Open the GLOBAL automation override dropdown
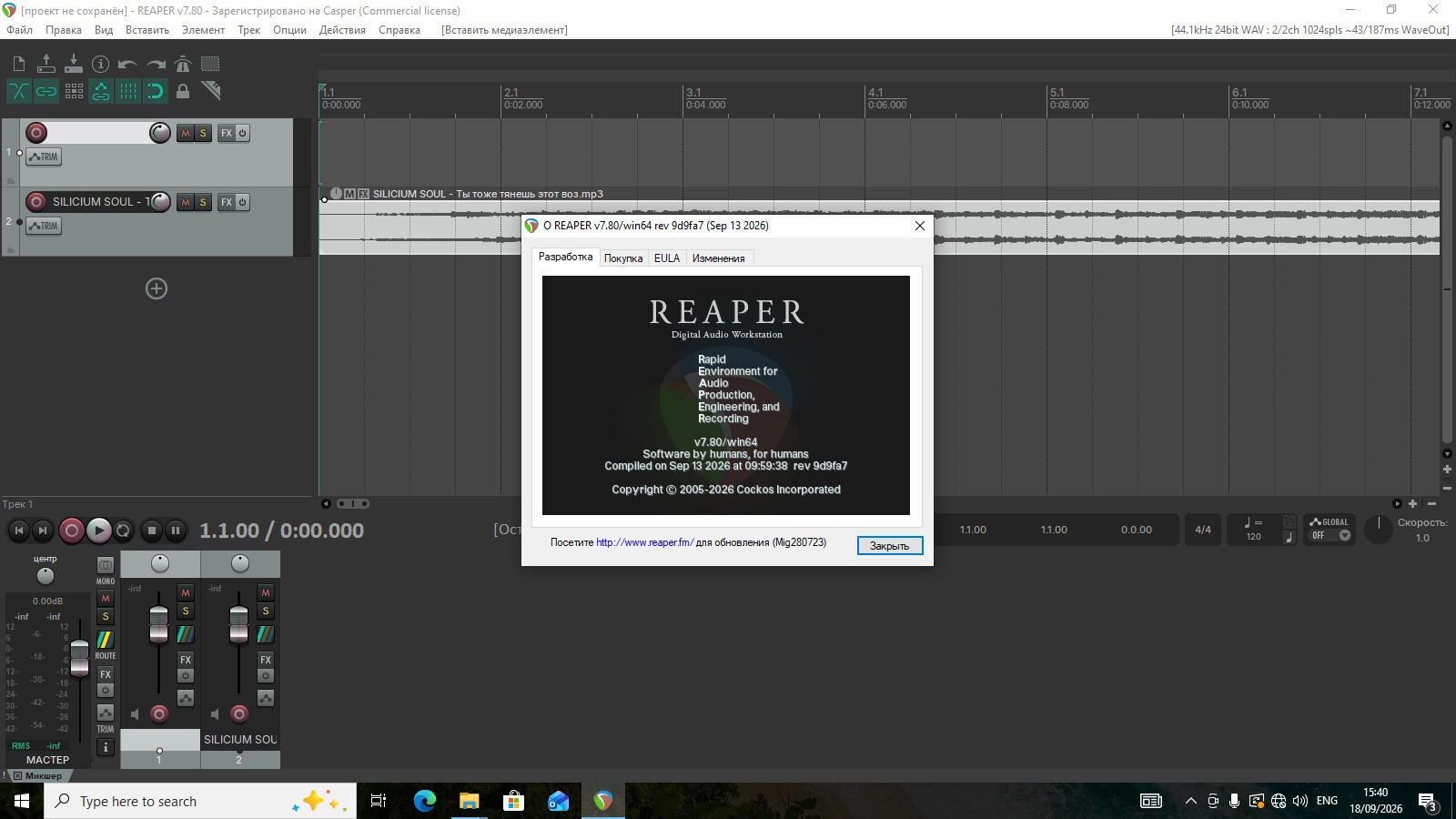The image size is (1456, 819). point(1330,529)
